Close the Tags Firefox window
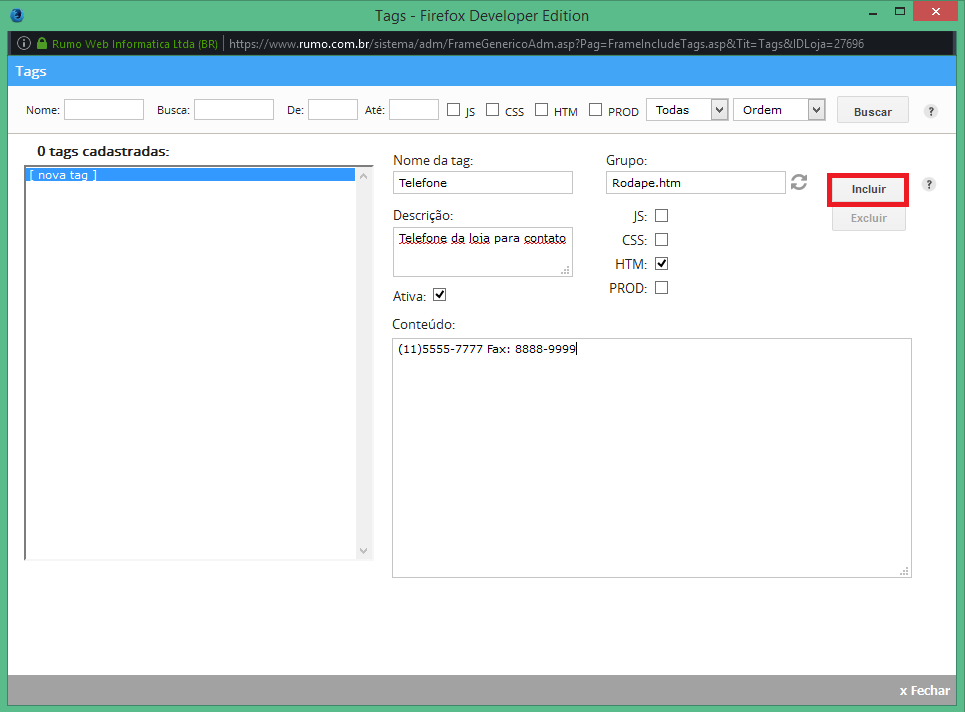This screenshot has height=712, width=965. 935,12
